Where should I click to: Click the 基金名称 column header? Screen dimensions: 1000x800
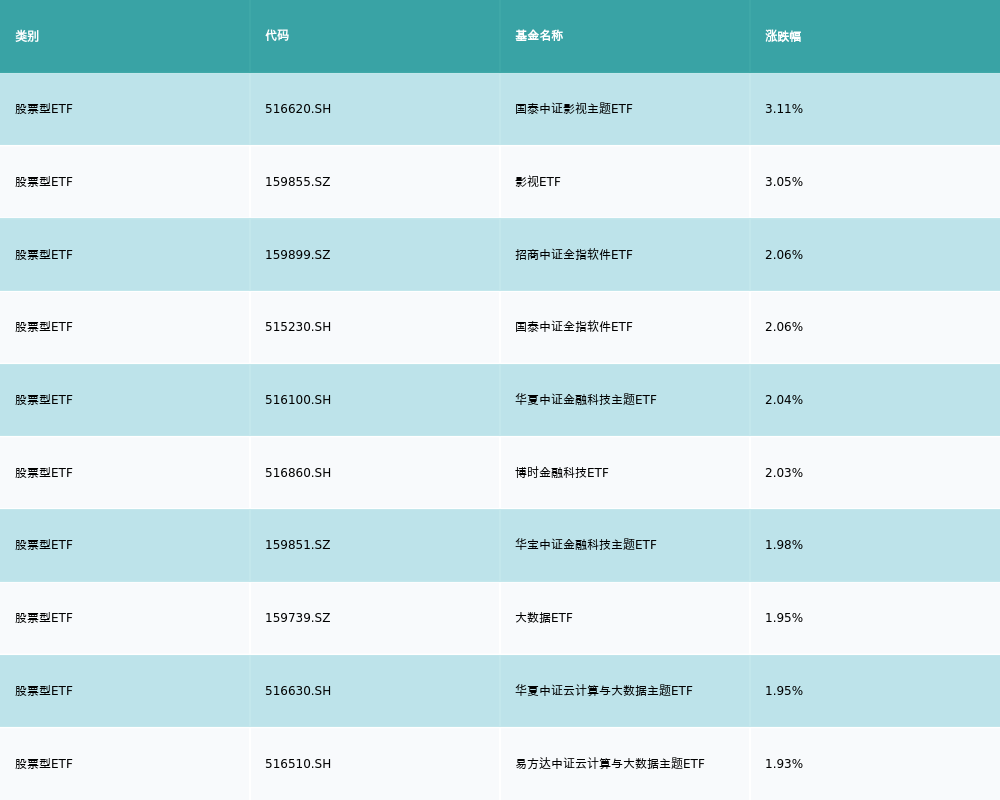(539, 36)
